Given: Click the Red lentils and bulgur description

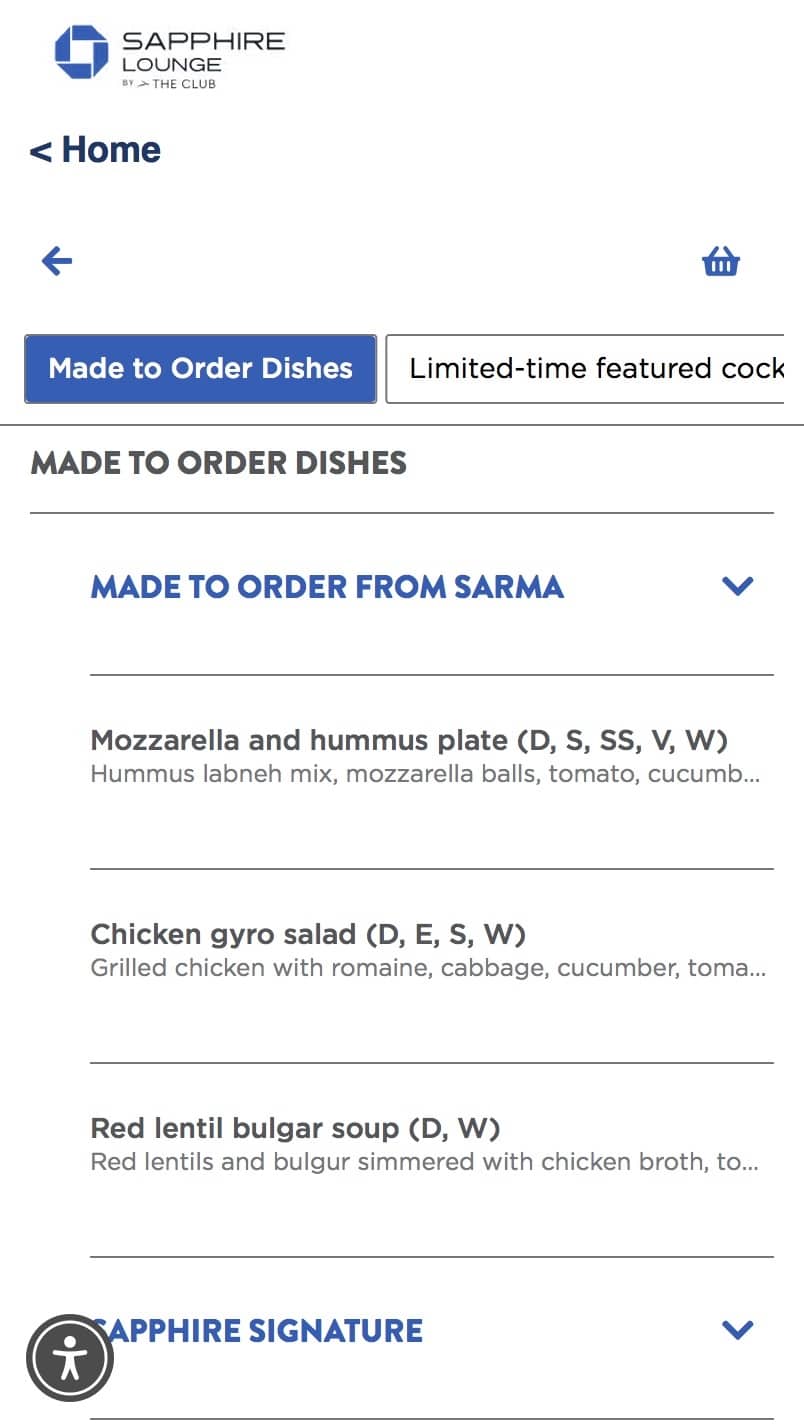Looking at the screenshot, I should point(424,1162).
